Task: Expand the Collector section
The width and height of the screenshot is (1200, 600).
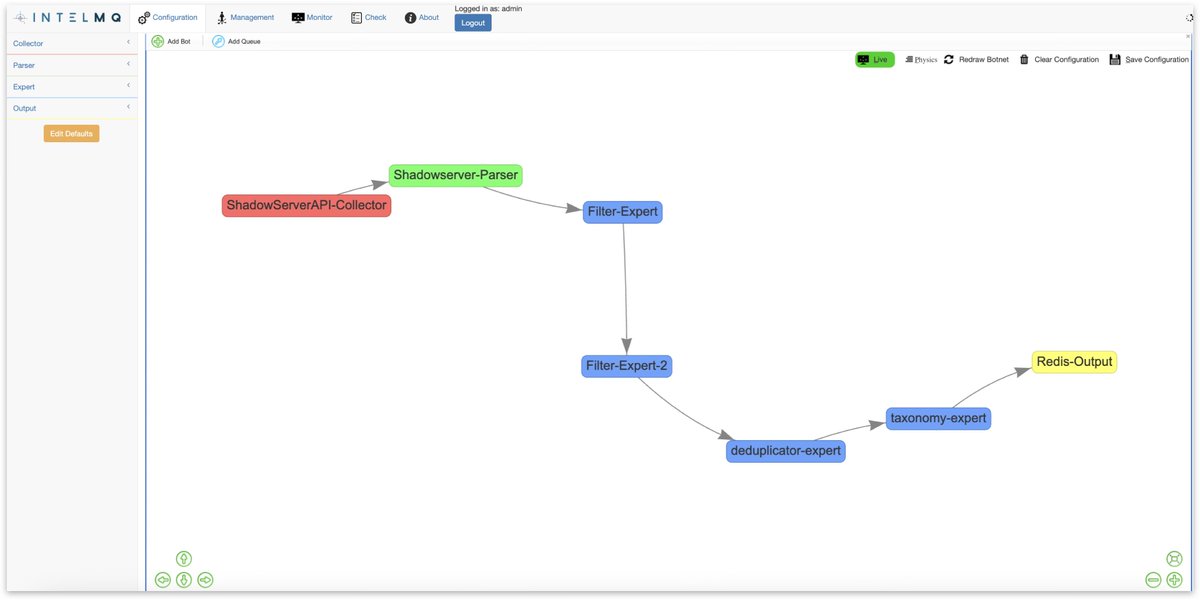Action: pos(72,43)
